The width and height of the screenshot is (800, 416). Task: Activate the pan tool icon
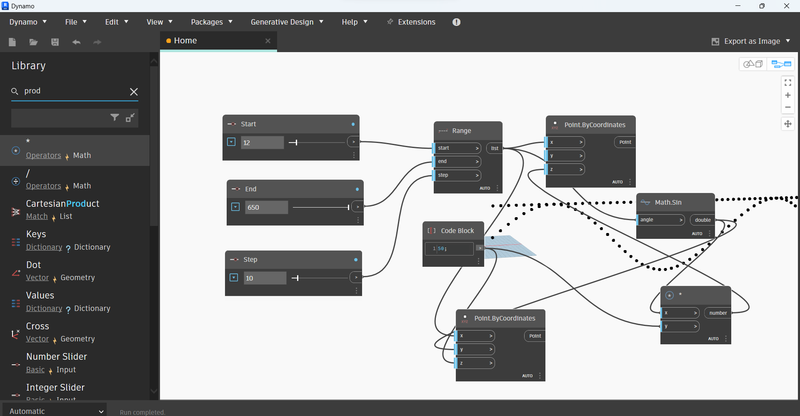tap(788, 124)
